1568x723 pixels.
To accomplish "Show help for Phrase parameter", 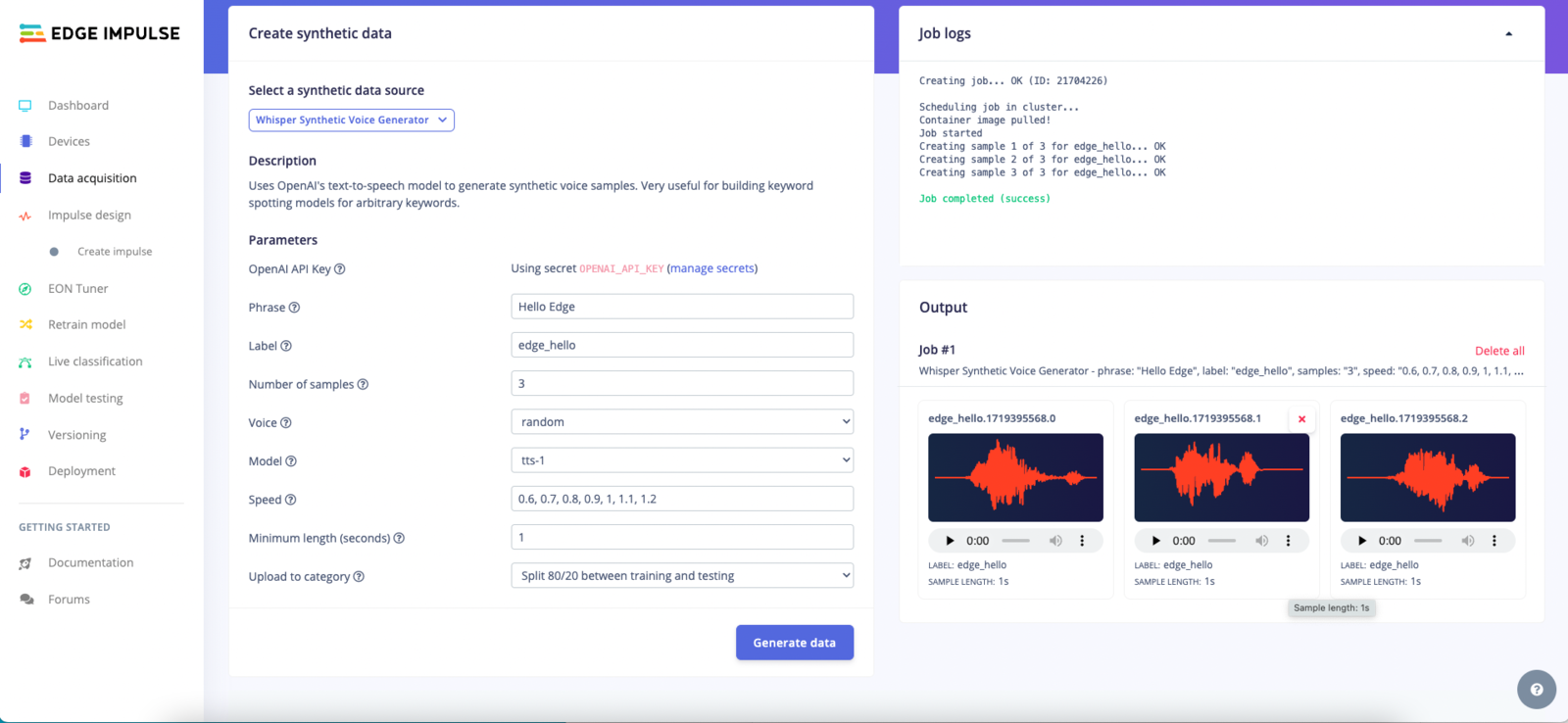I will (x=294, y=308).
